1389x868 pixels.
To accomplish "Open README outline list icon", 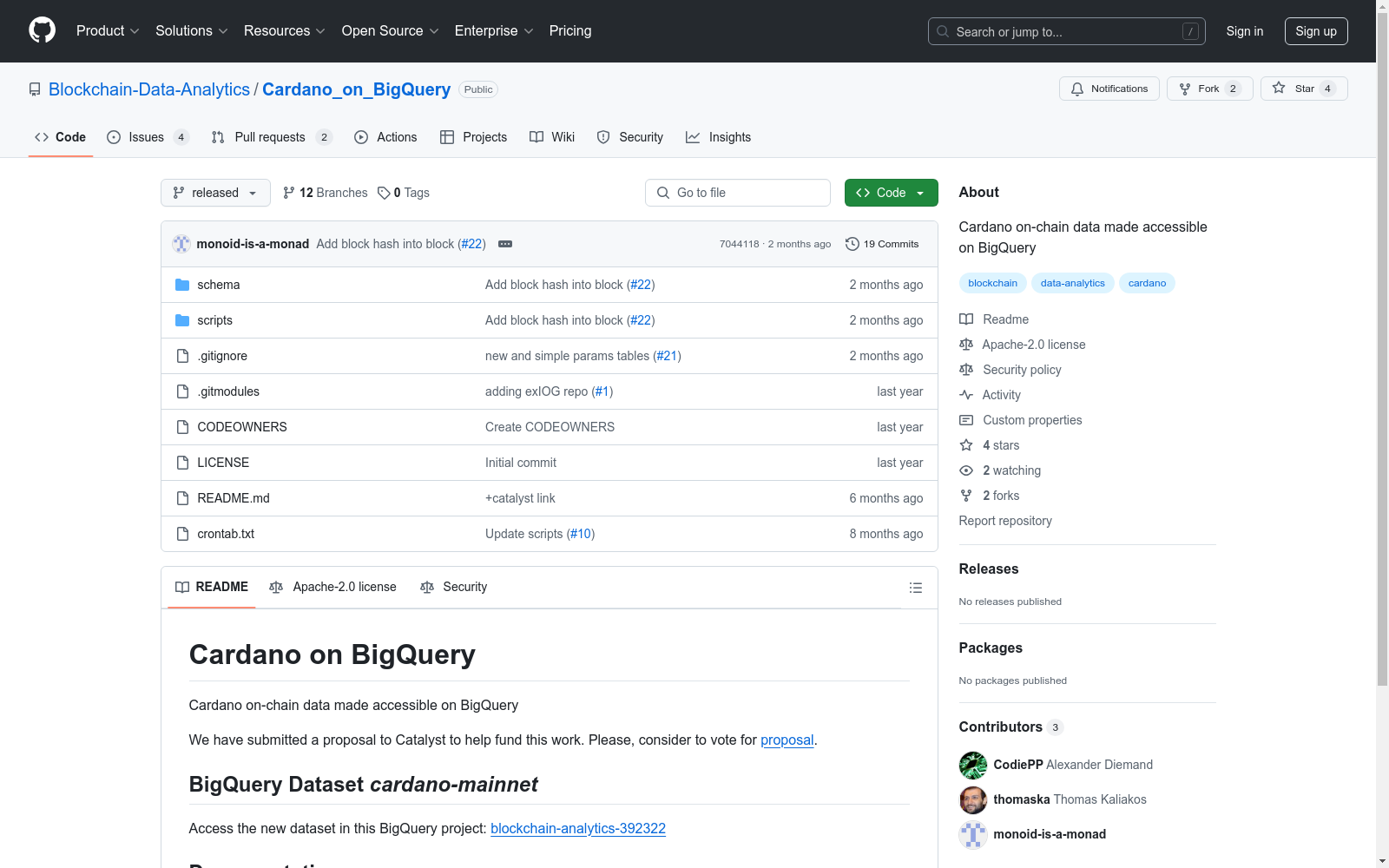I will click(915, 588).
